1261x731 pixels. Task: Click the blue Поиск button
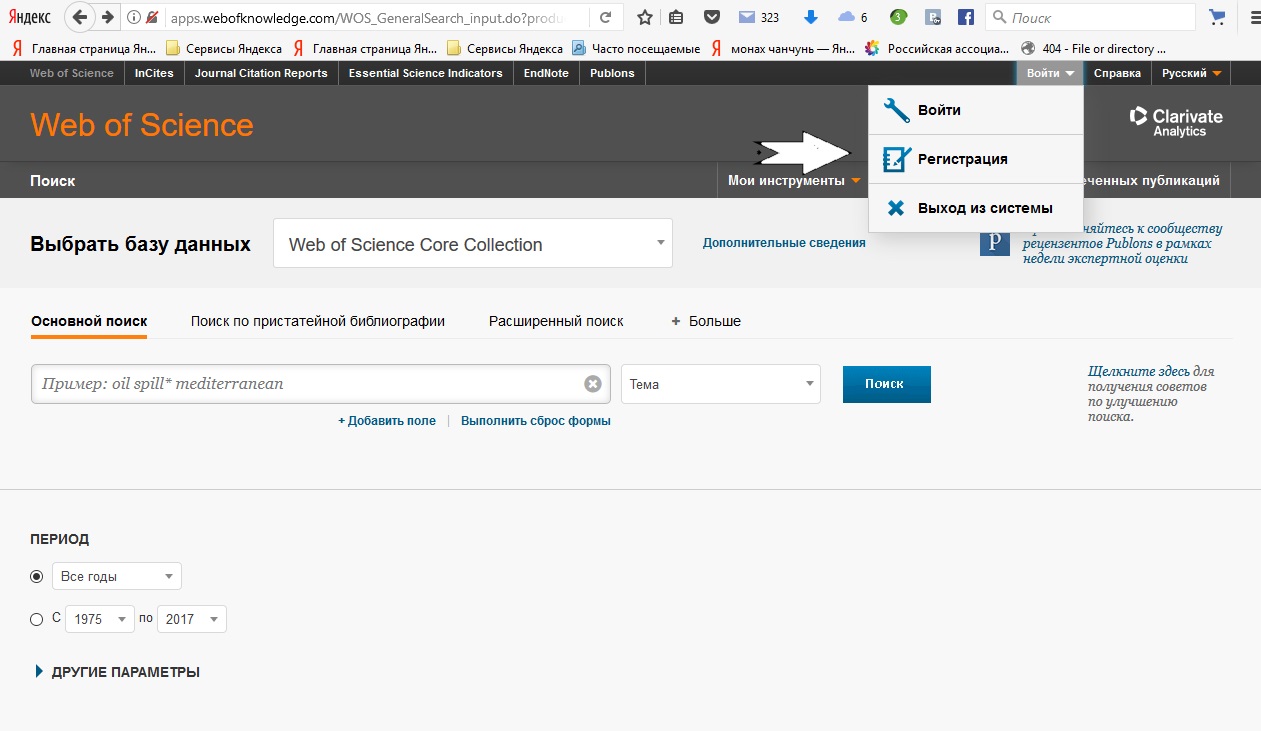[x=886, y=384]
